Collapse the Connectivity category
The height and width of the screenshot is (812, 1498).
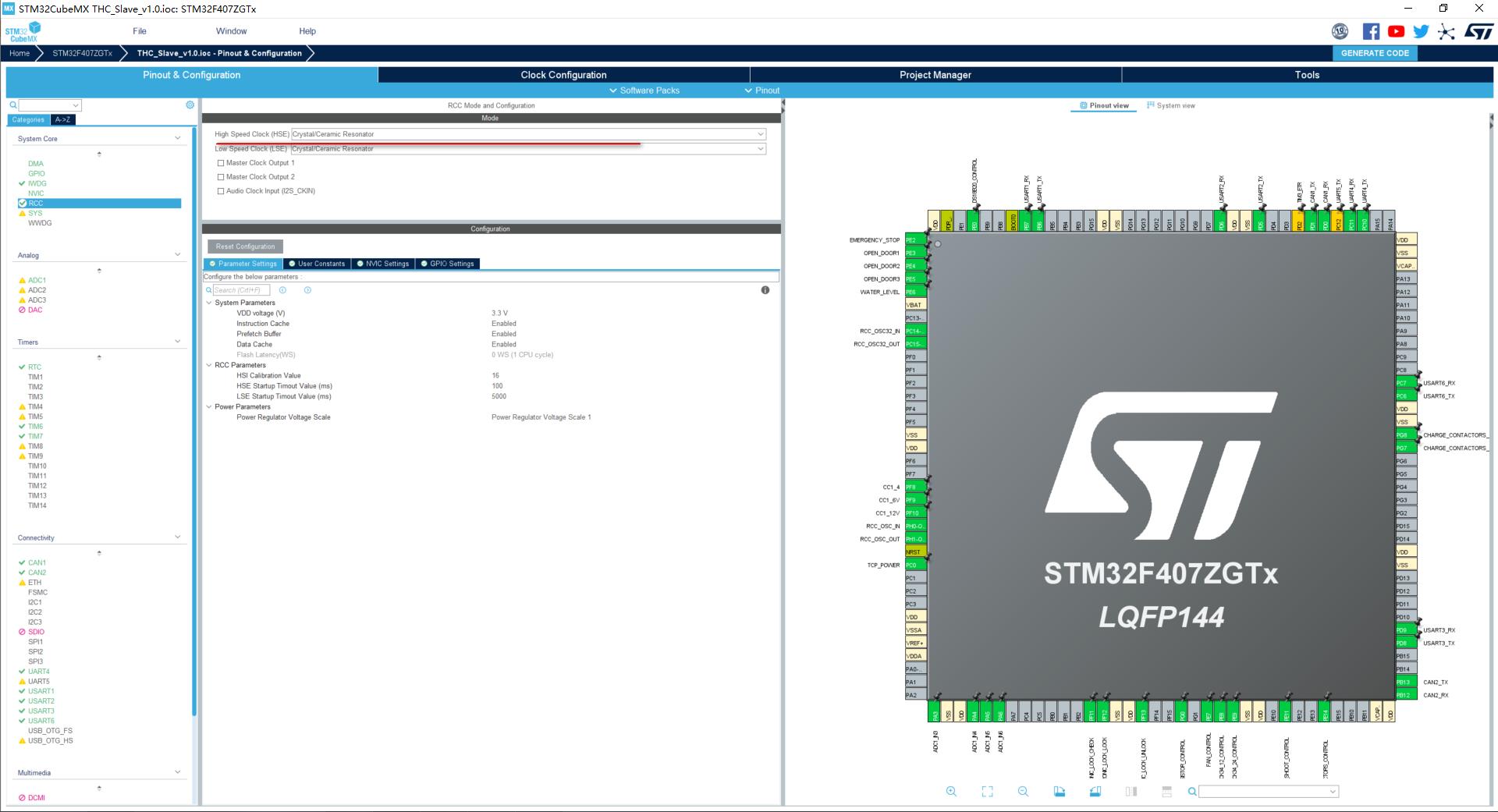coord(177,537)
